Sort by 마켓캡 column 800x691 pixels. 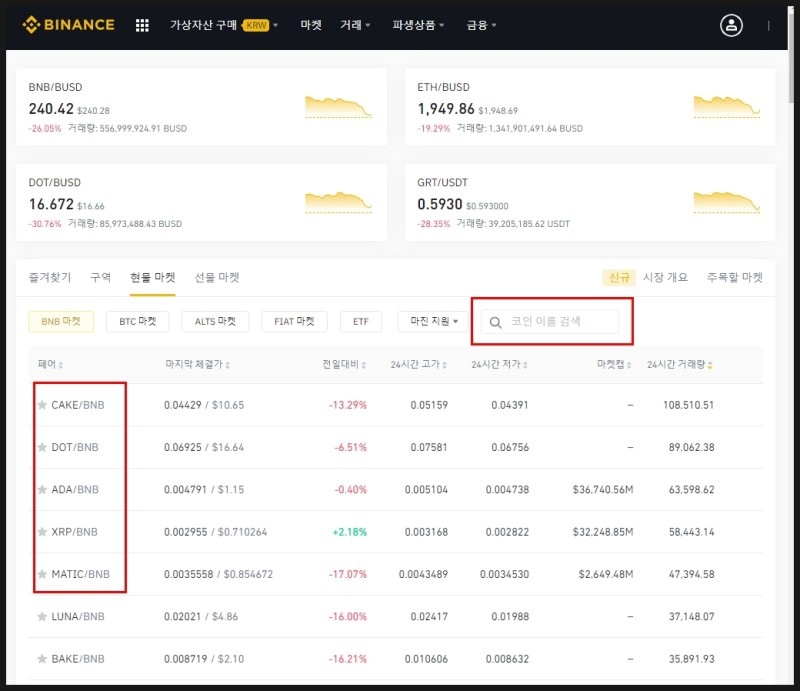coord(614,364)
